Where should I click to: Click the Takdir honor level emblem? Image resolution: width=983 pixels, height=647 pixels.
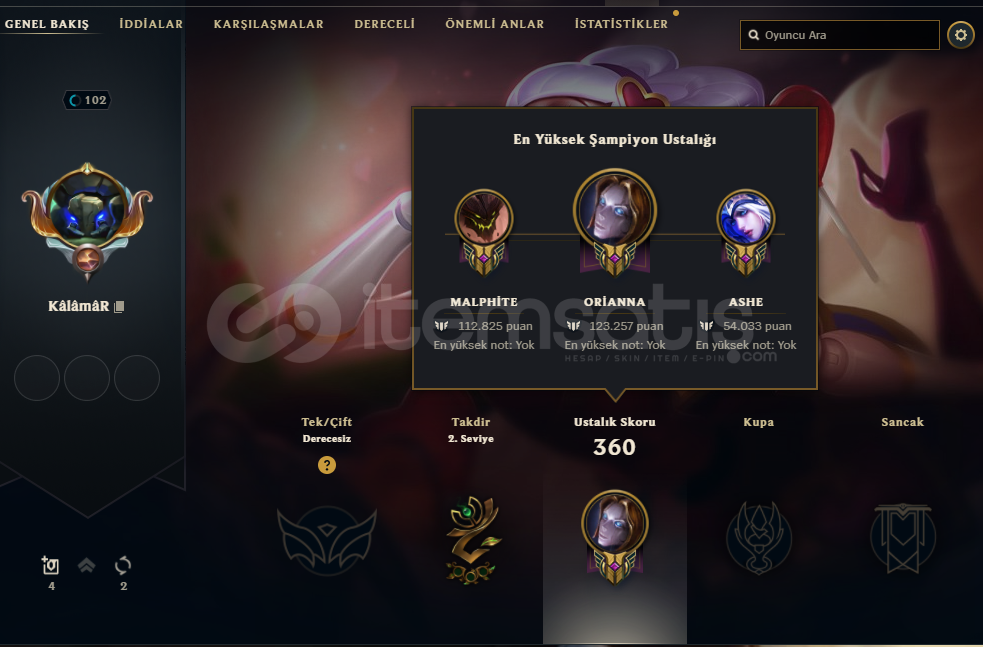click(x=471, y=540)
